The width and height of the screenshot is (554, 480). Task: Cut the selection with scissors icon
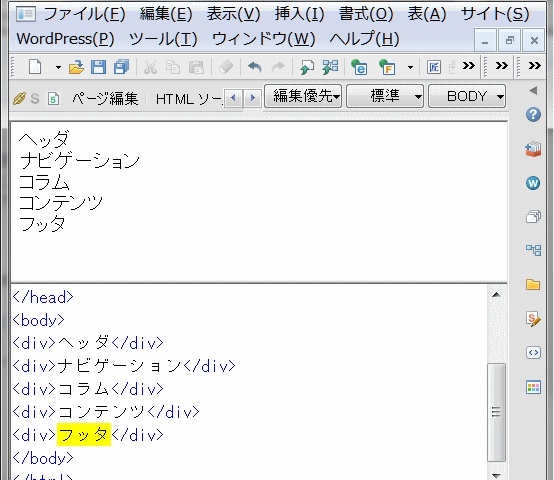click(150, 67)
